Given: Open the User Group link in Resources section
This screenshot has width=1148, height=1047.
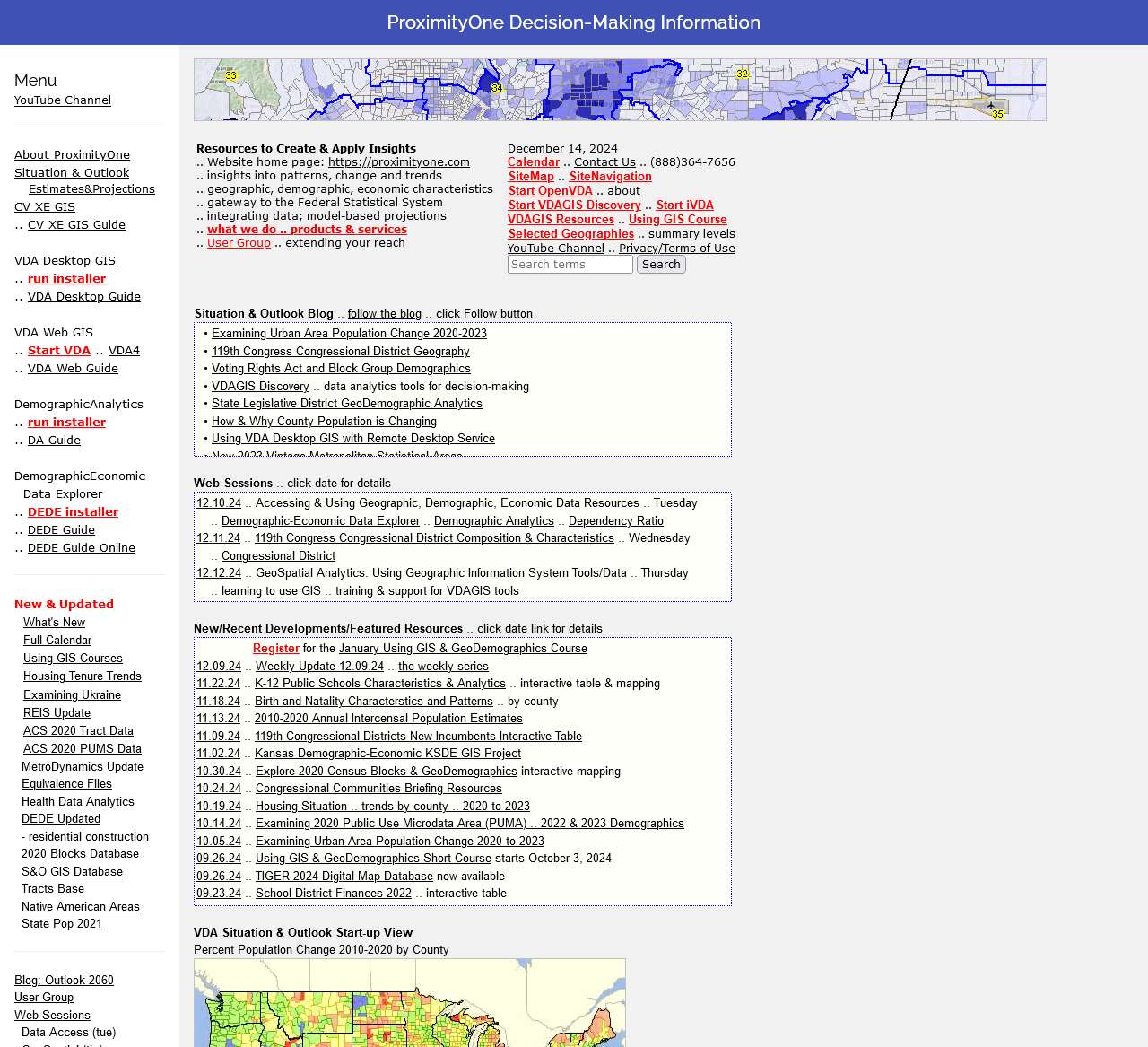Looking at the screenshot, I should [239, 243].
